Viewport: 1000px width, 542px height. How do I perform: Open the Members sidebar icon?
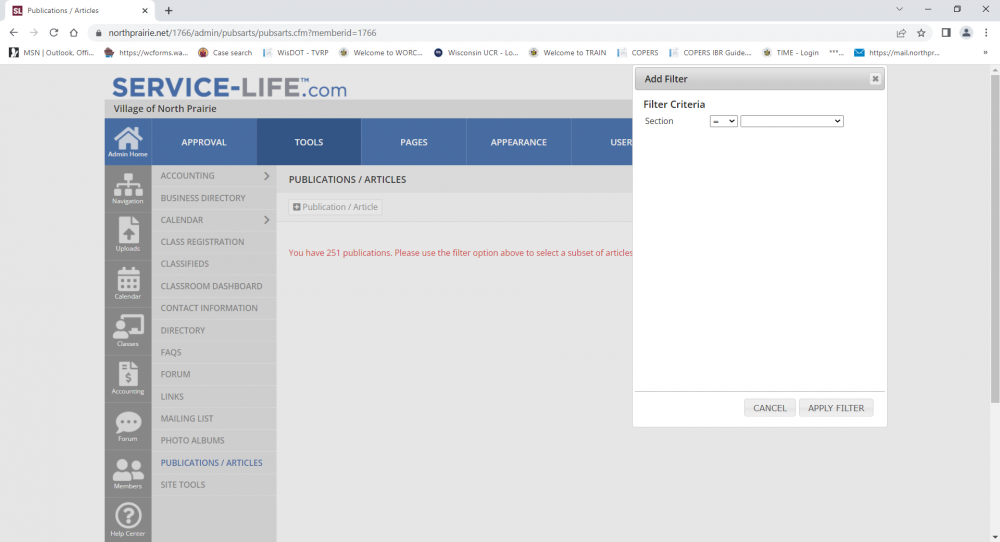(128, 473)
